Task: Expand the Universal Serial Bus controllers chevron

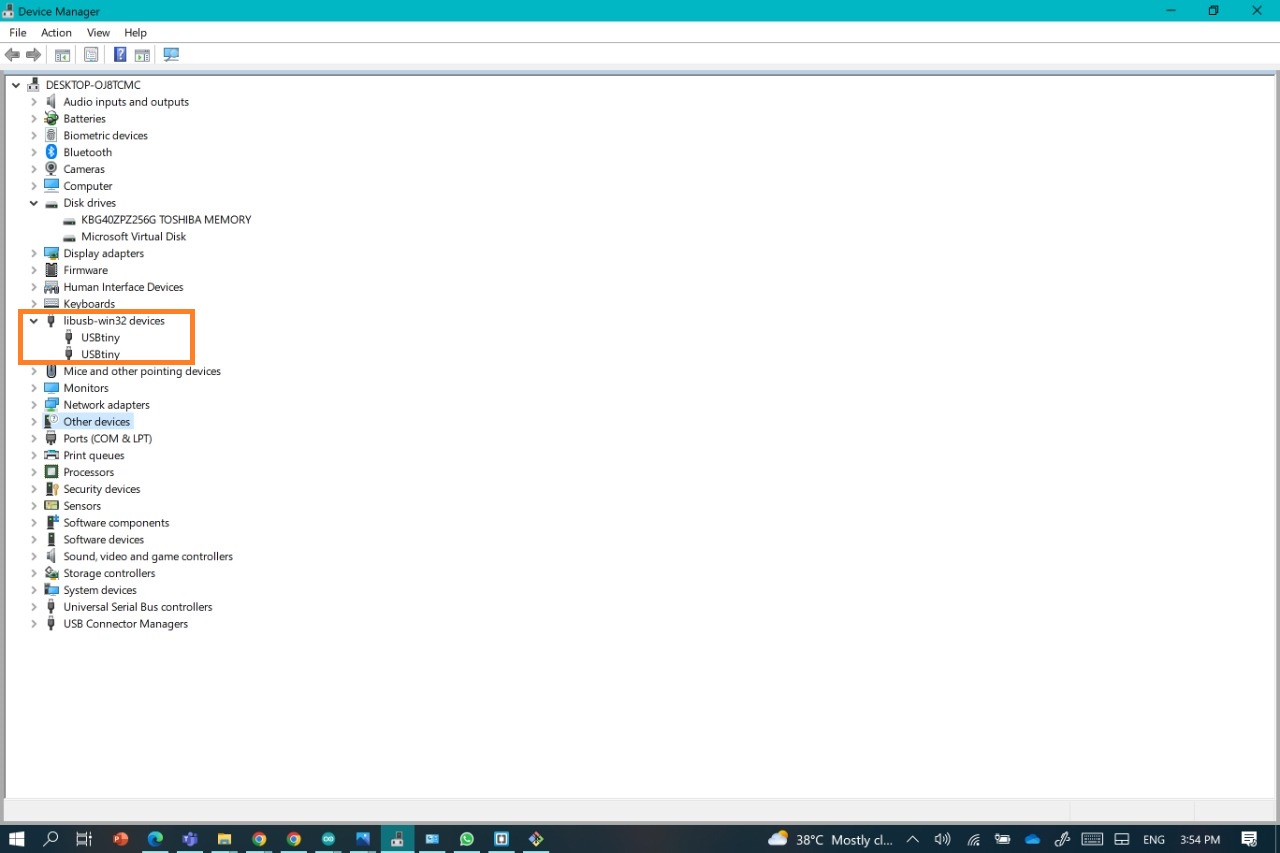Action: coord(34,607)
